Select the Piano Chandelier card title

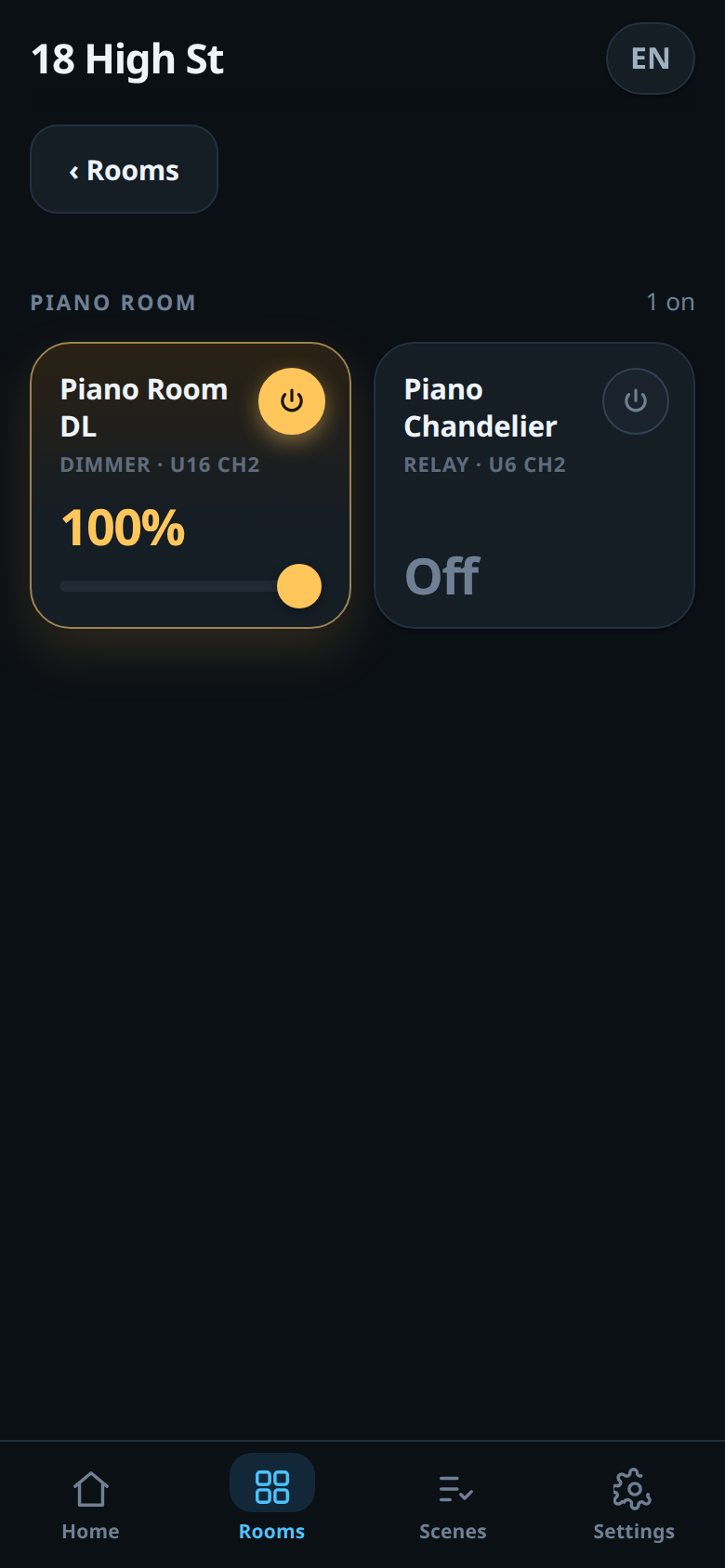(x=481, y=408)
